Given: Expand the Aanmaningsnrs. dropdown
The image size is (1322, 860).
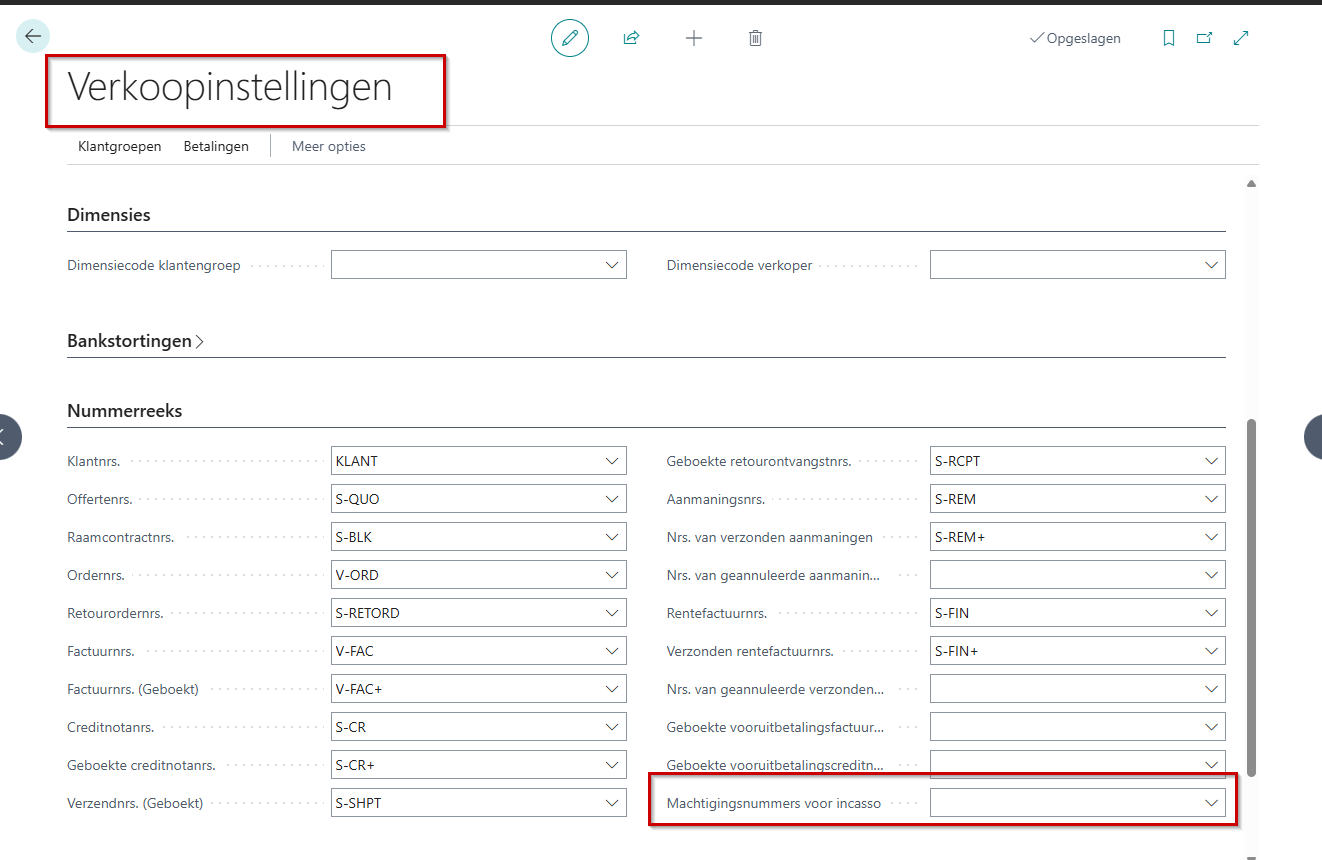Looking at the screenshot, I should [x=1211, y=499].
